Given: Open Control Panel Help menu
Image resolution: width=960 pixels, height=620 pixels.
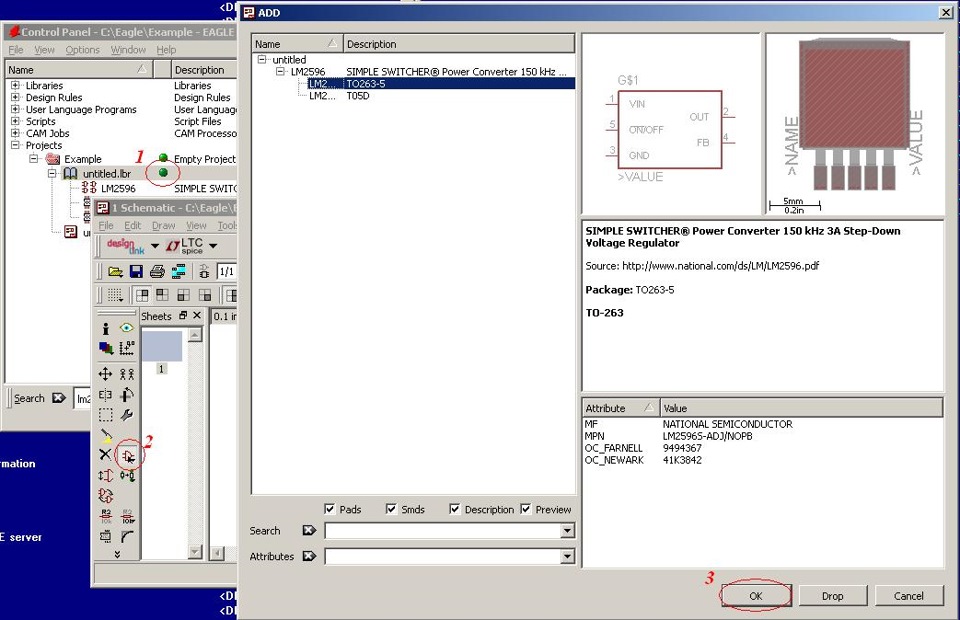Looking at the screenshot, I should click(x=166, y=50).
